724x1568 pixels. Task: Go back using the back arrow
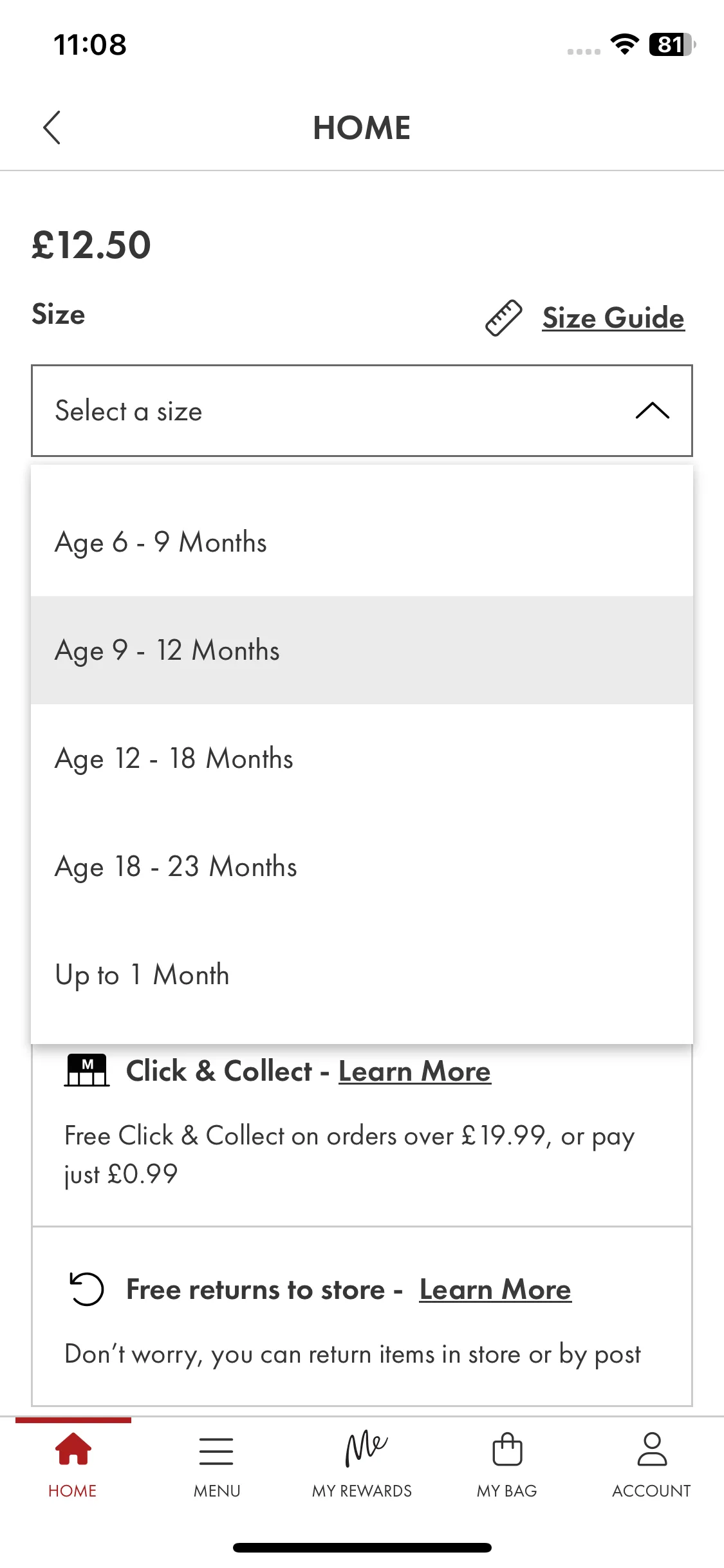coord(51,127)
